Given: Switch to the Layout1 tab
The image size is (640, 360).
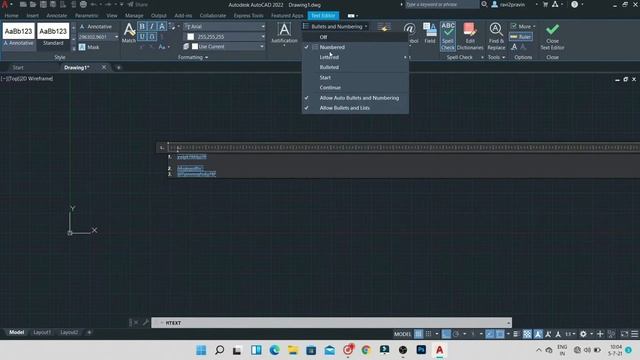Looking at the screenshot, I should pyautogui.click(x=42, y=332).
